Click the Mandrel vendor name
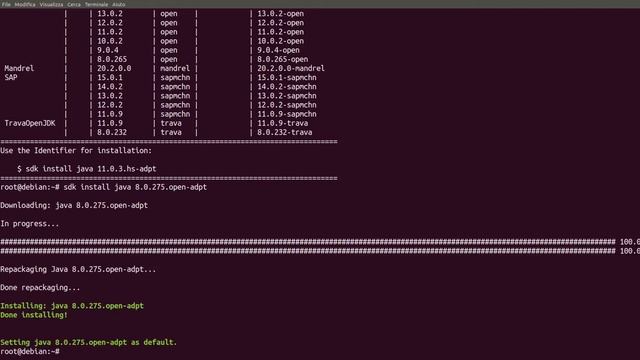 point(19,68)
